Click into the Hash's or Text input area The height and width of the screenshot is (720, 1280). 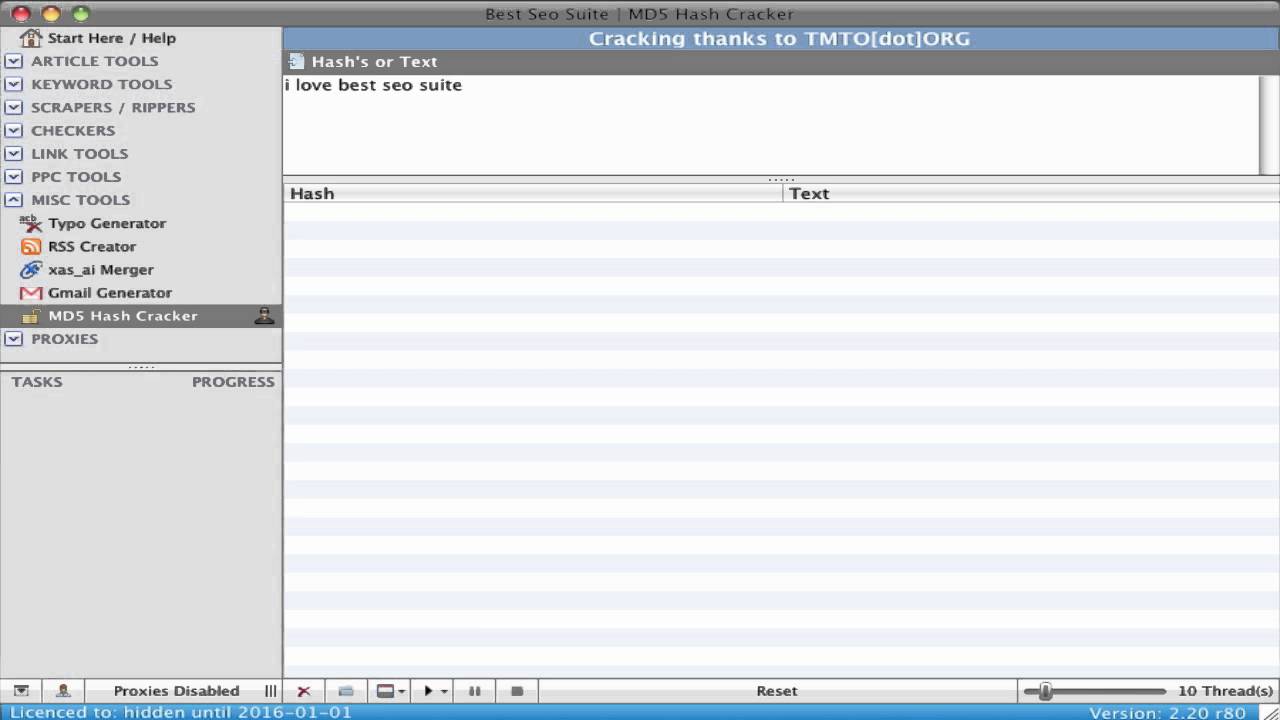[x=770, y=125]
